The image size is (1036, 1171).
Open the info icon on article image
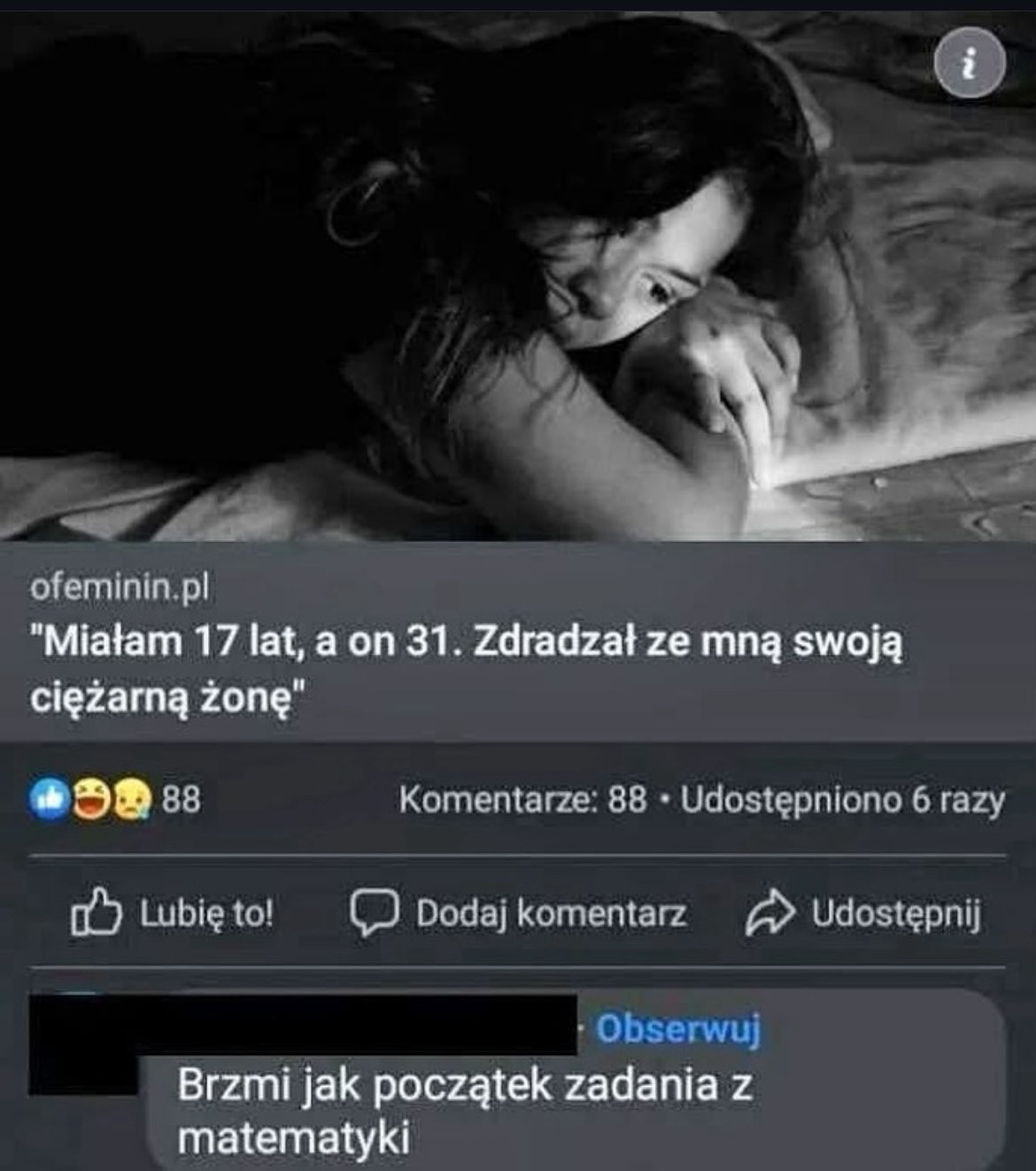(970, 65)
